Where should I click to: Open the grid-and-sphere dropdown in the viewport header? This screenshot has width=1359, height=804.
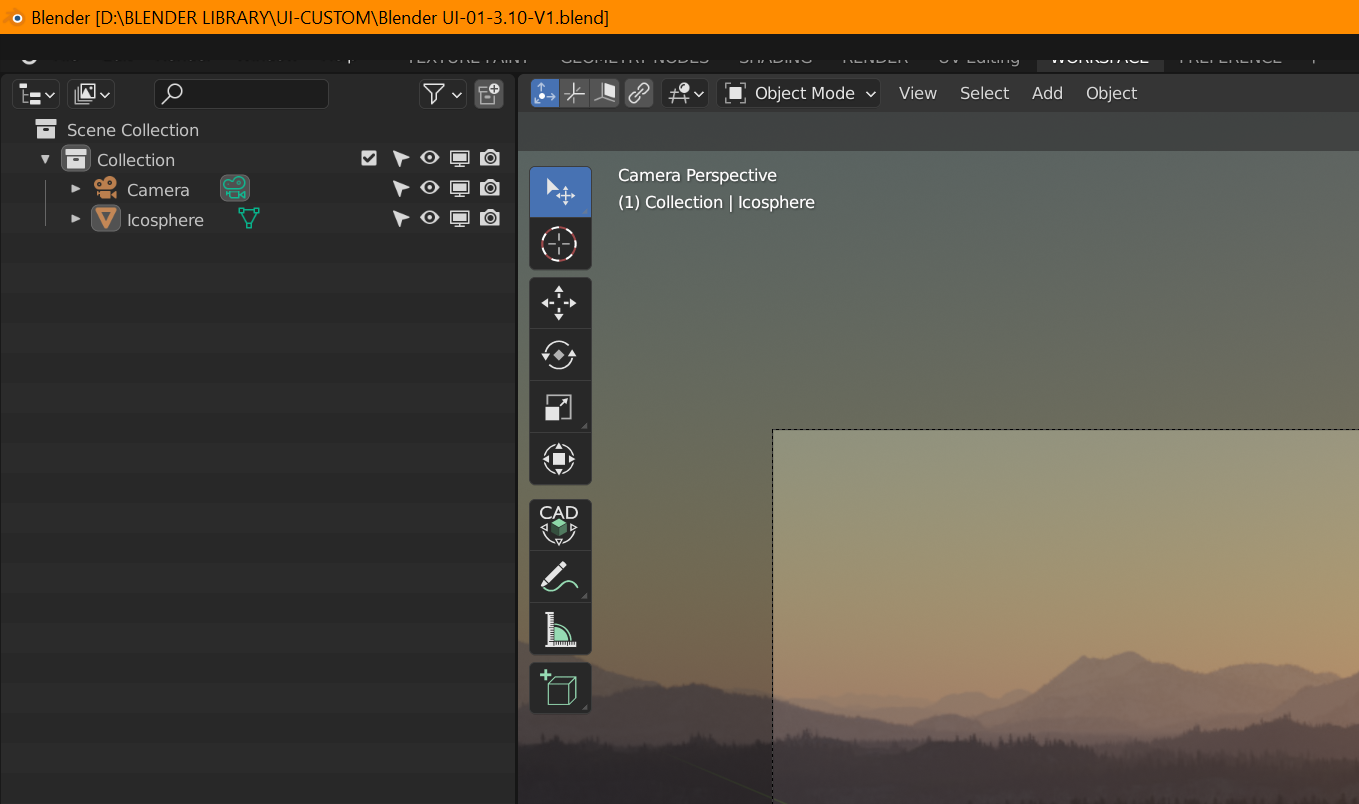click(x=685, y=93)
